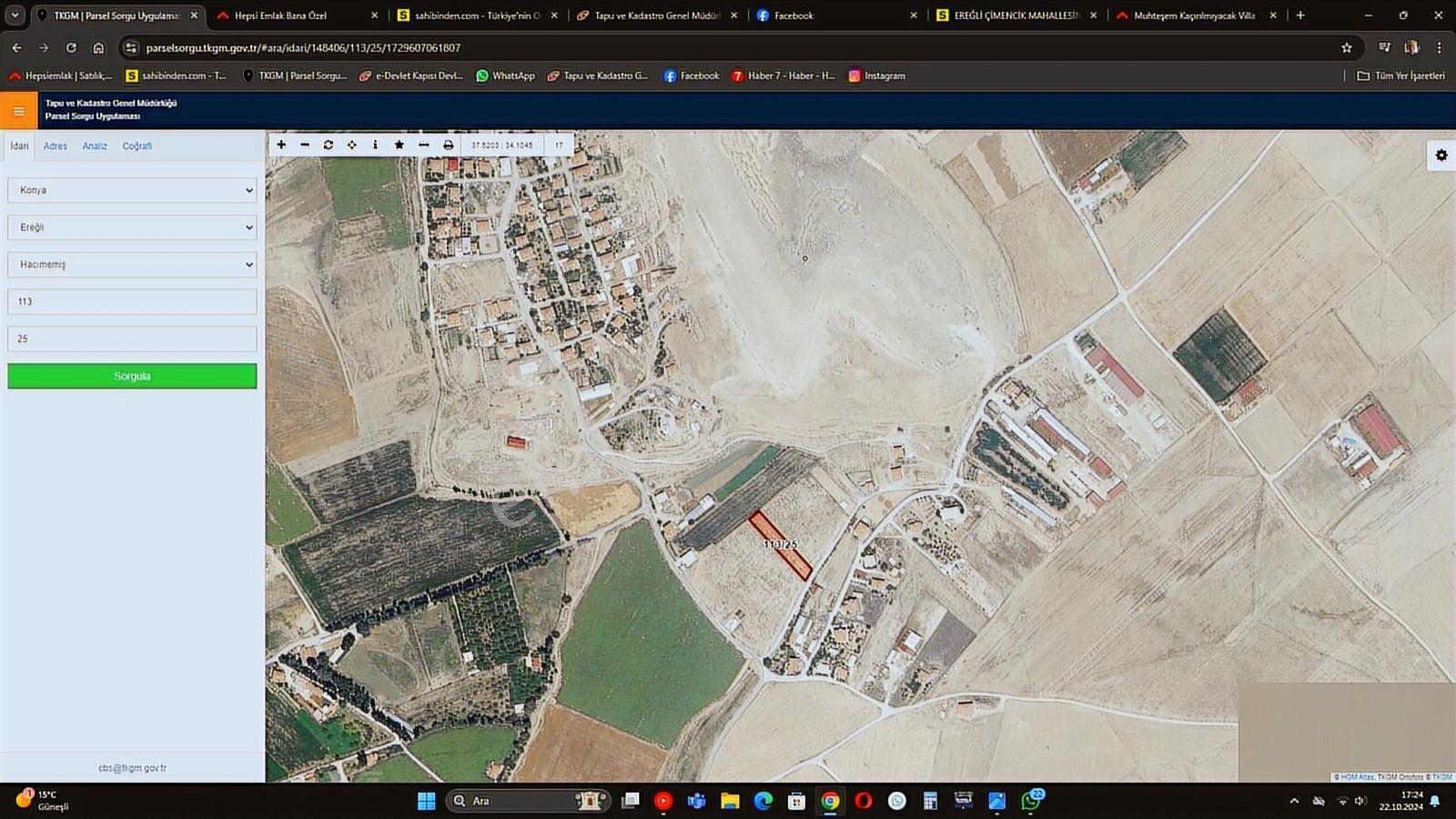The height and width of the screenshot is (819, 1456).
Task: Open WhatsApp bookmark in bookmarks bar
Action: coord(505,76)
